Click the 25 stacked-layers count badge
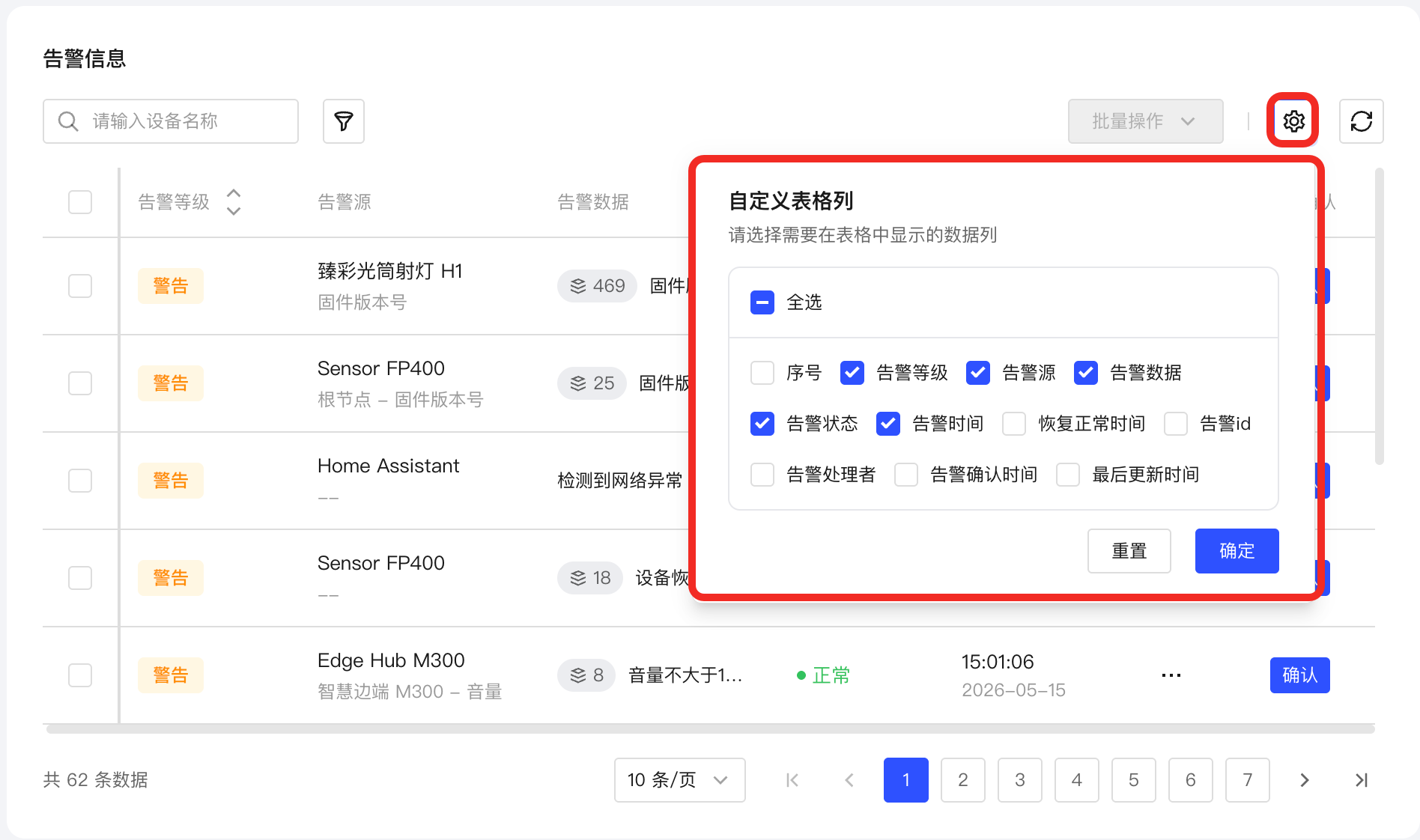1420x840 pixels. tap(592, 383)
